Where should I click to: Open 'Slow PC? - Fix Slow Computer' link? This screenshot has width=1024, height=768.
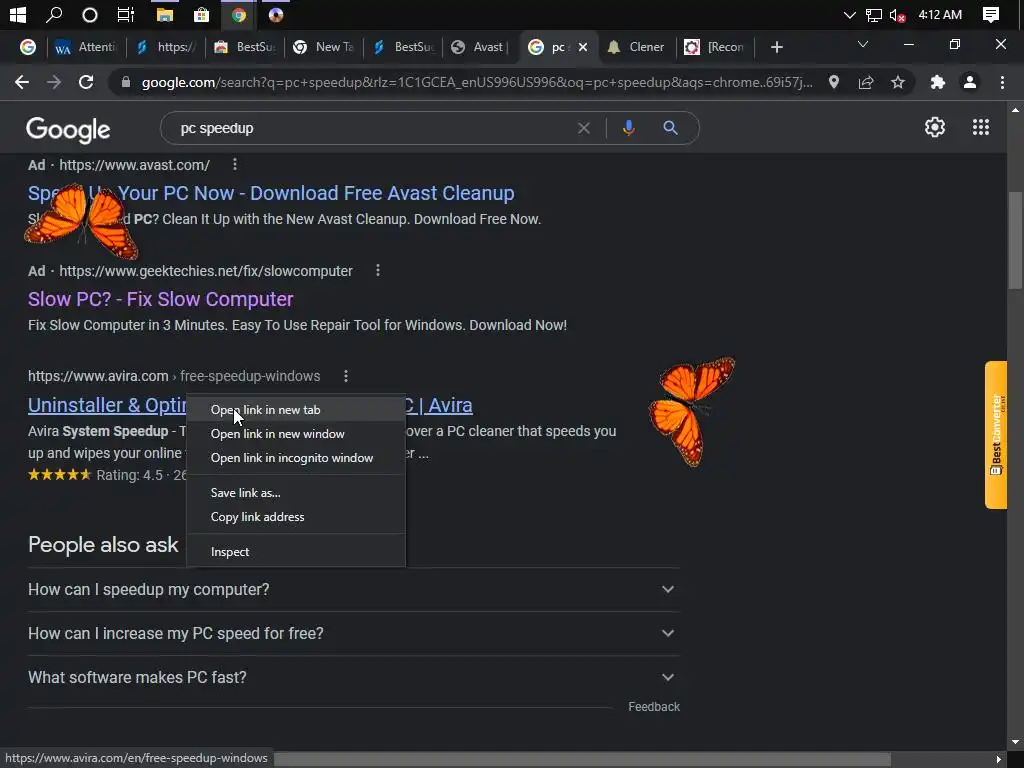click(x=161, y=299)
